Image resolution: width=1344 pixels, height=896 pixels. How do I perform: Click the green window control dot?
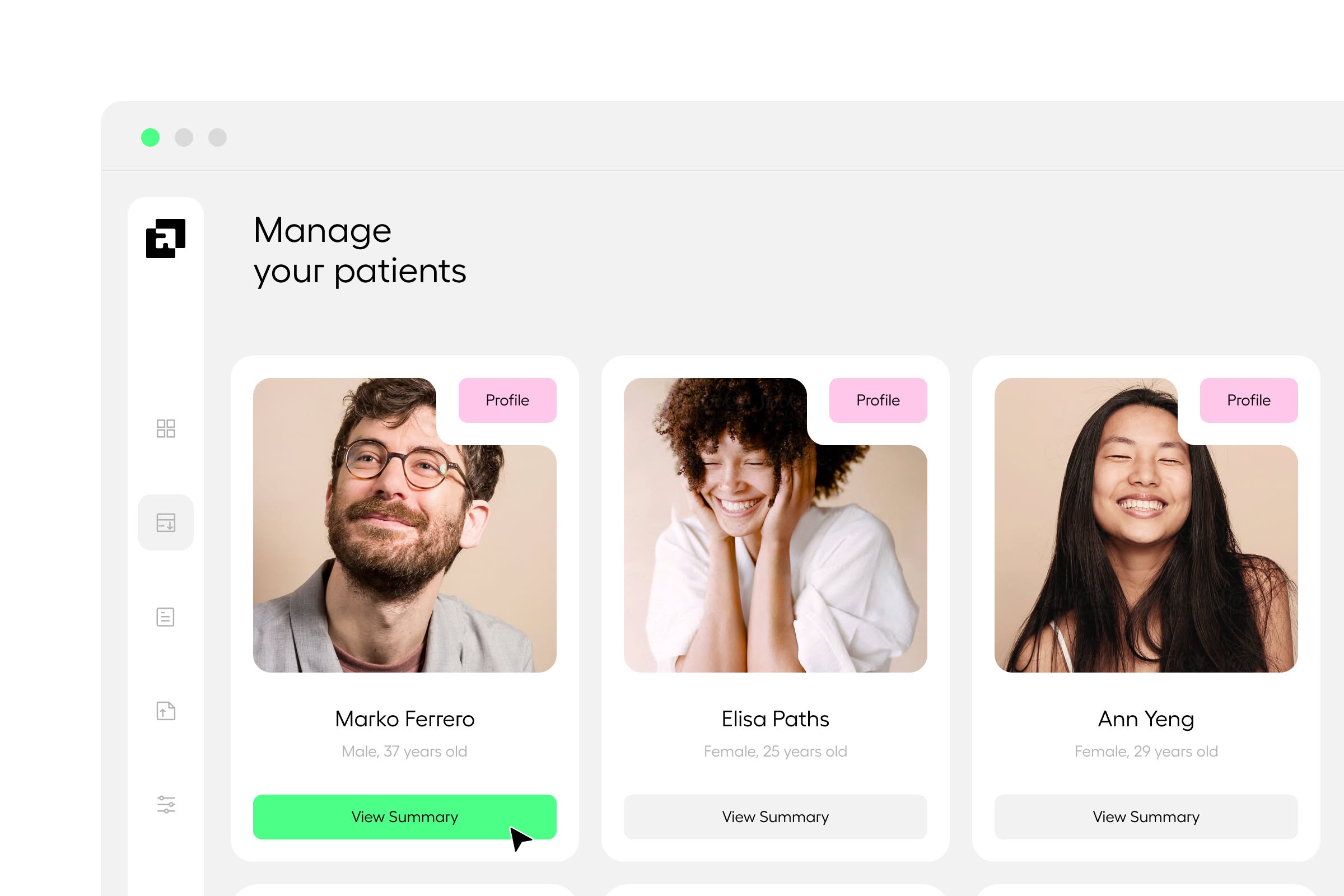tap(150, 138)
